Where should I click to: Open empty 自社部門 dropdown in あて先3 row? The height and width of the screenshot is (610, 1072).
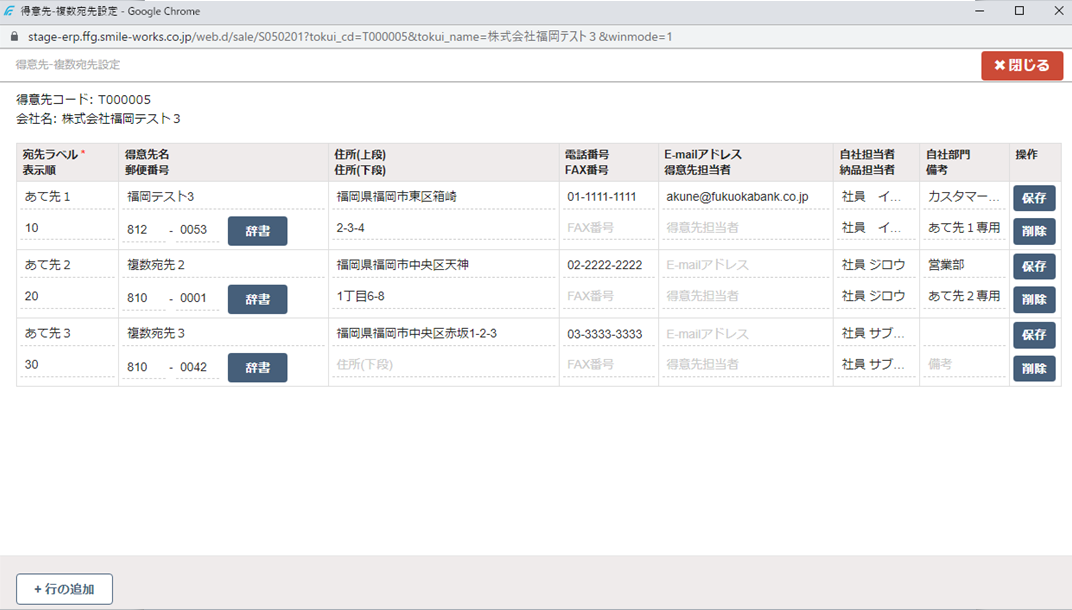coord(963,333)
